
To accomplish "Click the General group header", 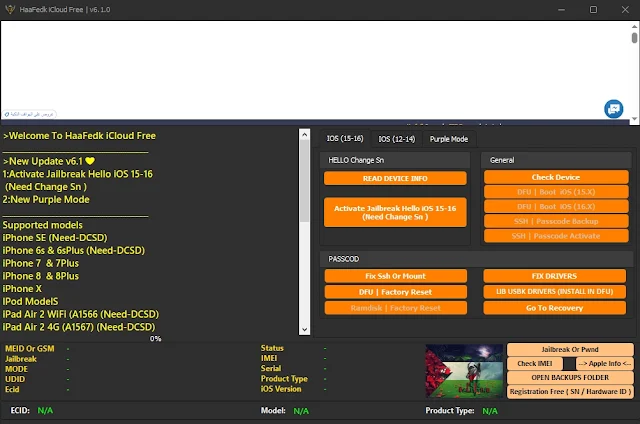I will click(x=556, y=160).
